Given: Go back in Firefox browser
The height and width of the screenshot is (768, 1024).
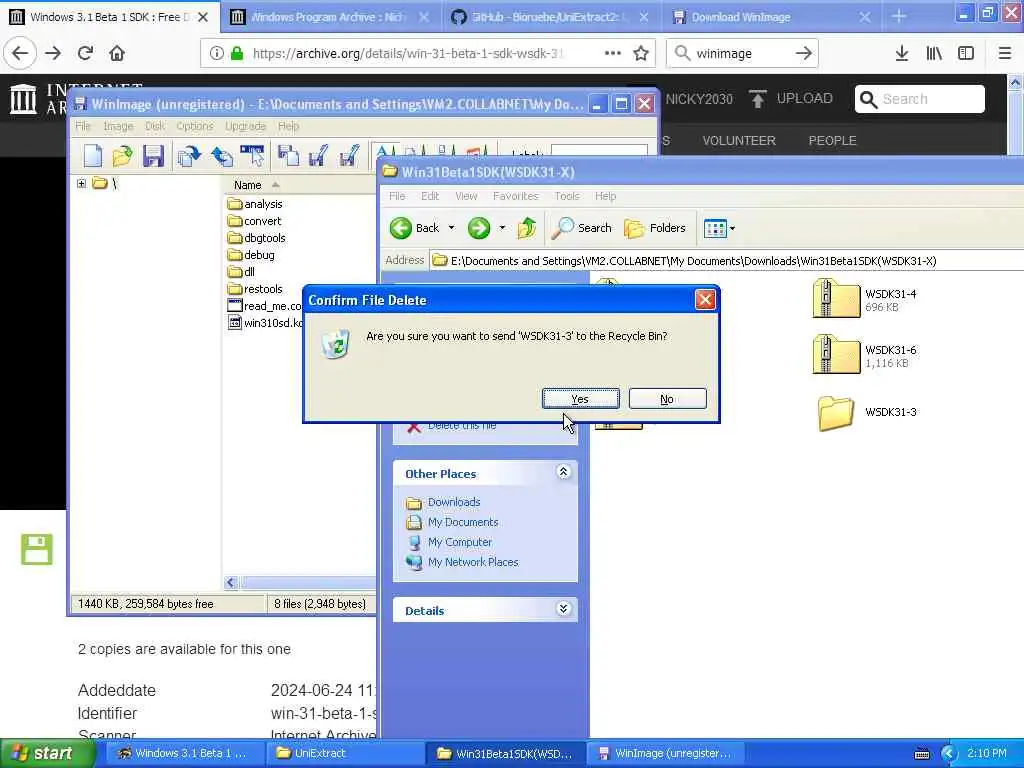Looking at the screenshot, I should click(x=20, y=53).
